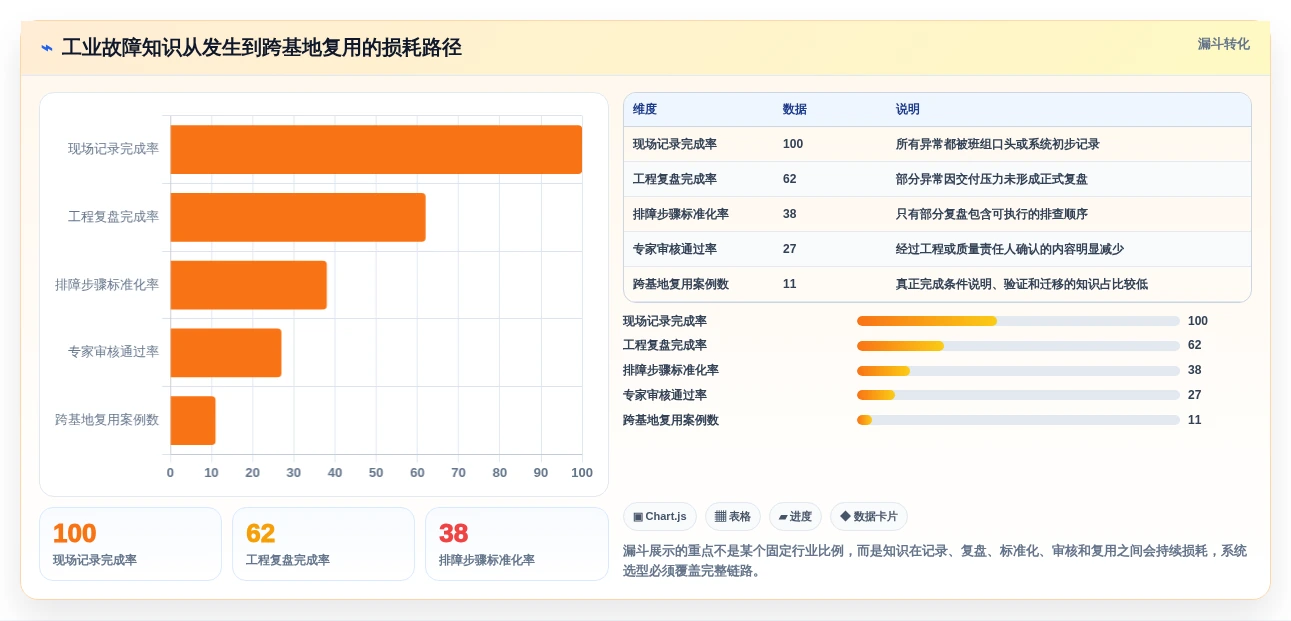Image resolution: width=1291 pixels, height=621 pixels.
Task: Click table cell 现场记录完成率
Action: pos(675,144)
